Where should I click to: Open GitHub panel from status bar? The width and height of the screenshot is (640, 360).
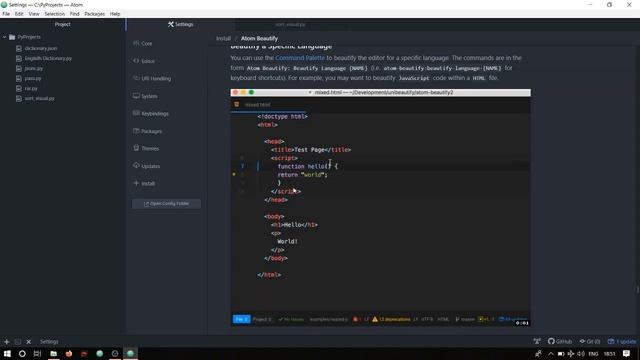pyautogui.click(x=560, y=341)
